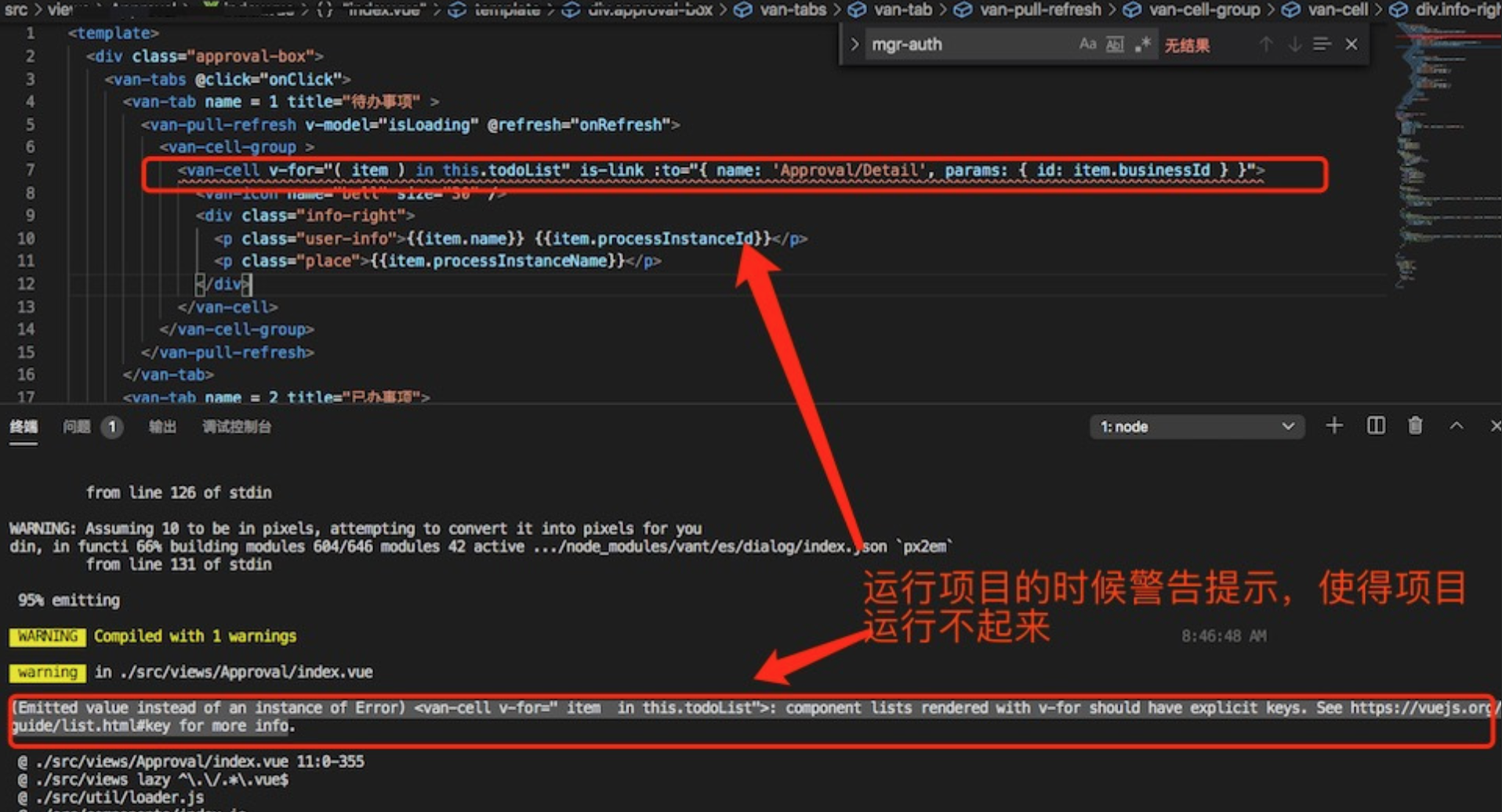Select breadcrumb item van-tabs
This screenshot has height=812, width=1502.
pyautogui.click(x=793, y=9)
